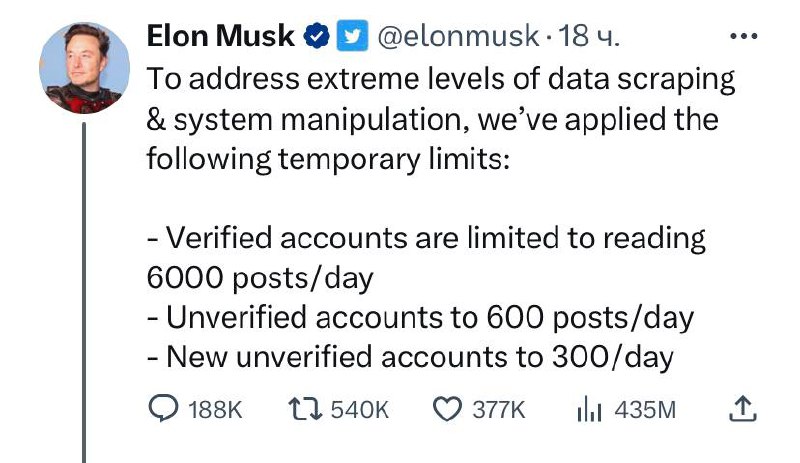Open the view analytics bar-chart icon
Viewport: 800px width, 463px height.
pyautogui.click(x=589, y=409)
